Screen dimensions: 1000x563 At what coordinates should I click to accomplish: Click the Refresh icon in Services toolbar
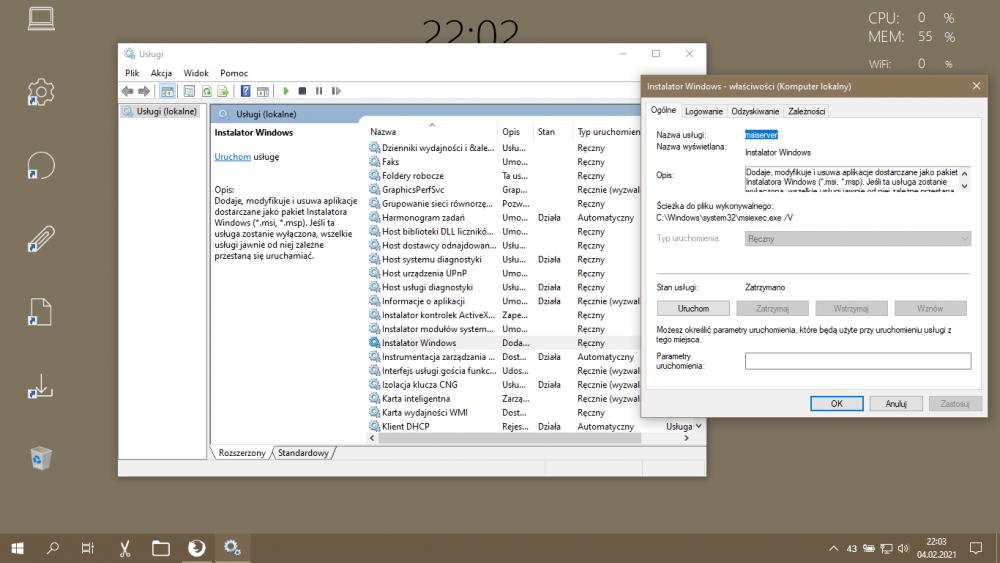pos(207,91)
